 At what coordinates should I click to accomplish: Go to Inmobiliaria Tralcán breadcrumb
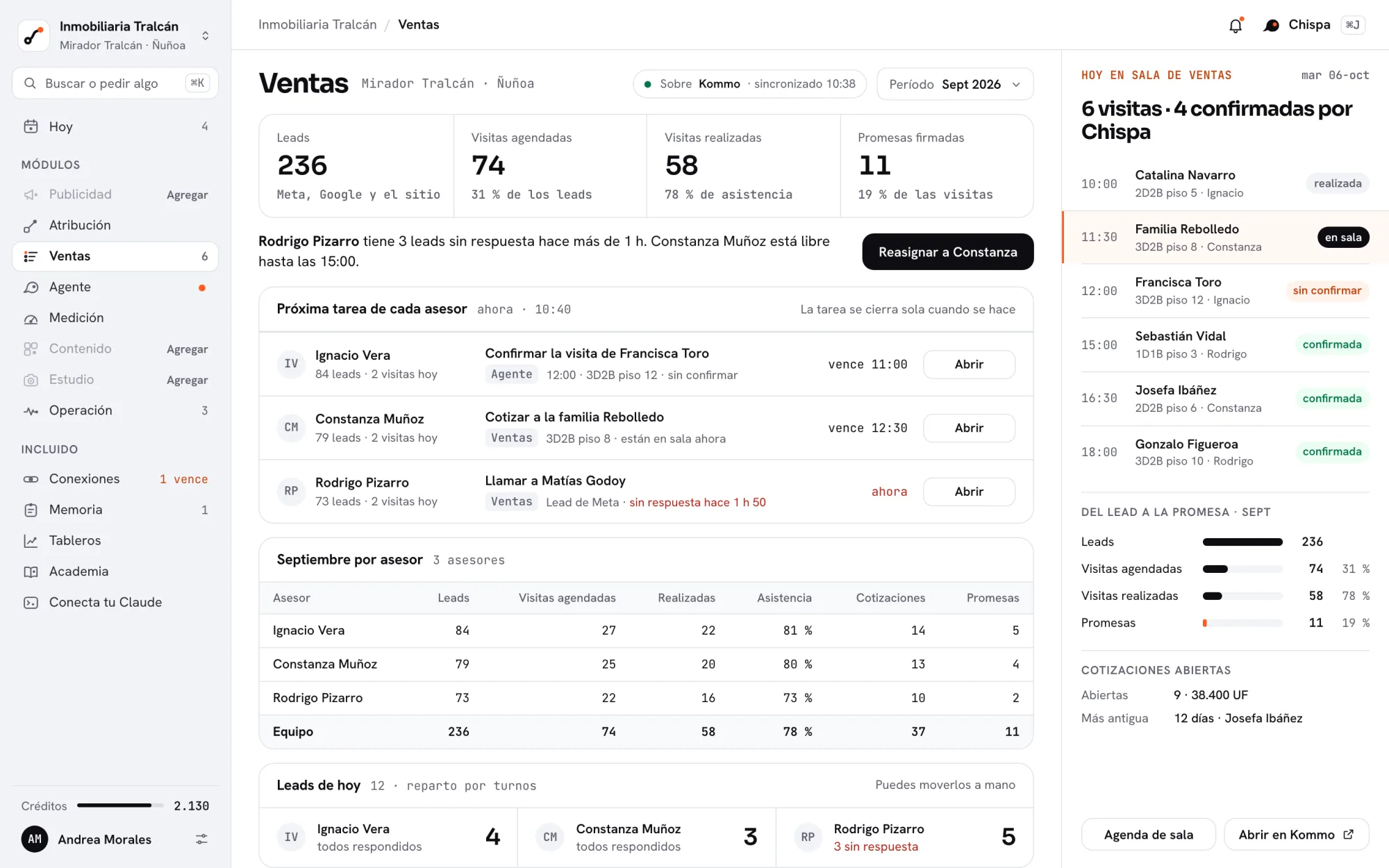[x=317, y=24]
